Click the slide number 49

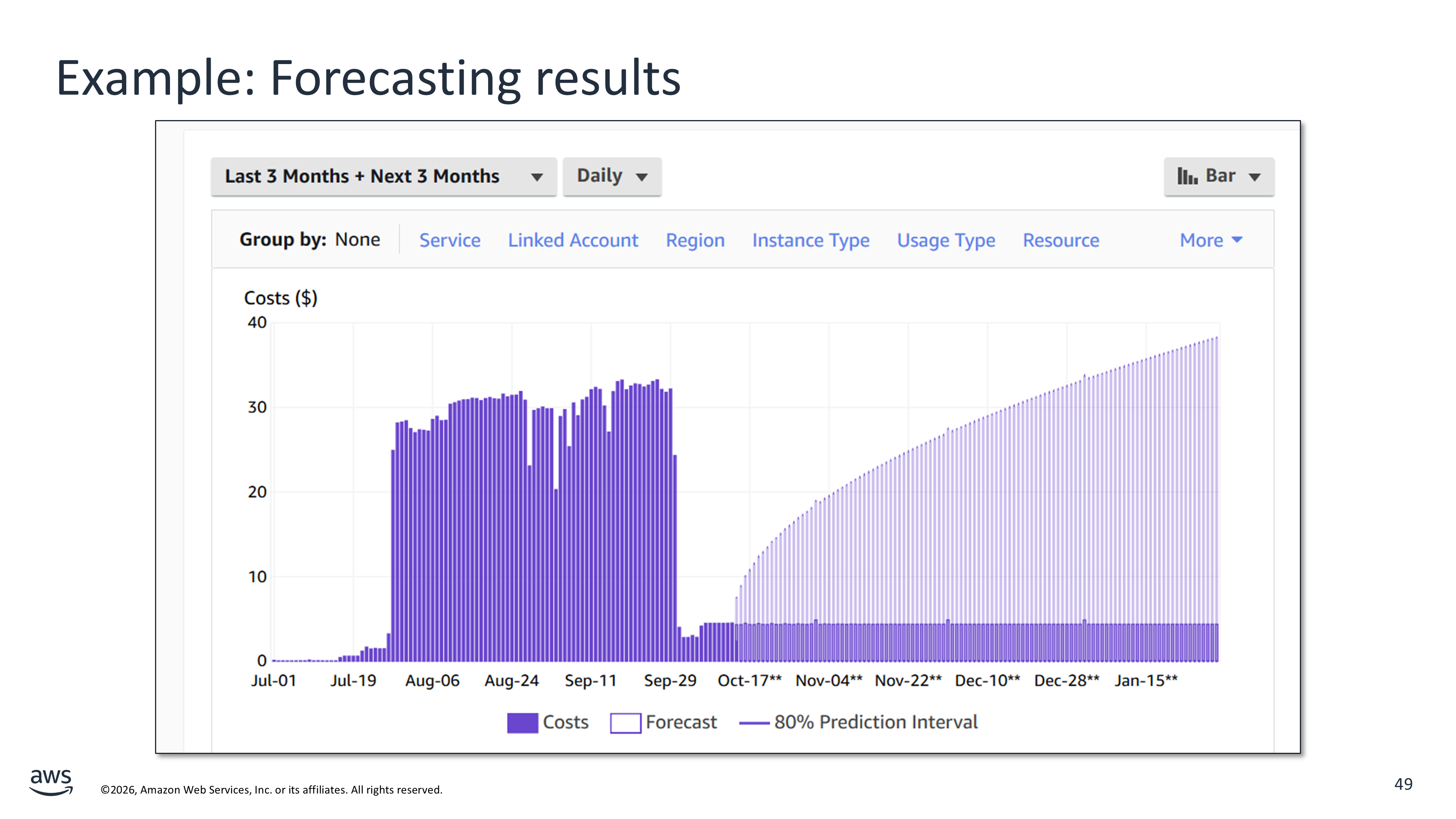[1403, 784]
